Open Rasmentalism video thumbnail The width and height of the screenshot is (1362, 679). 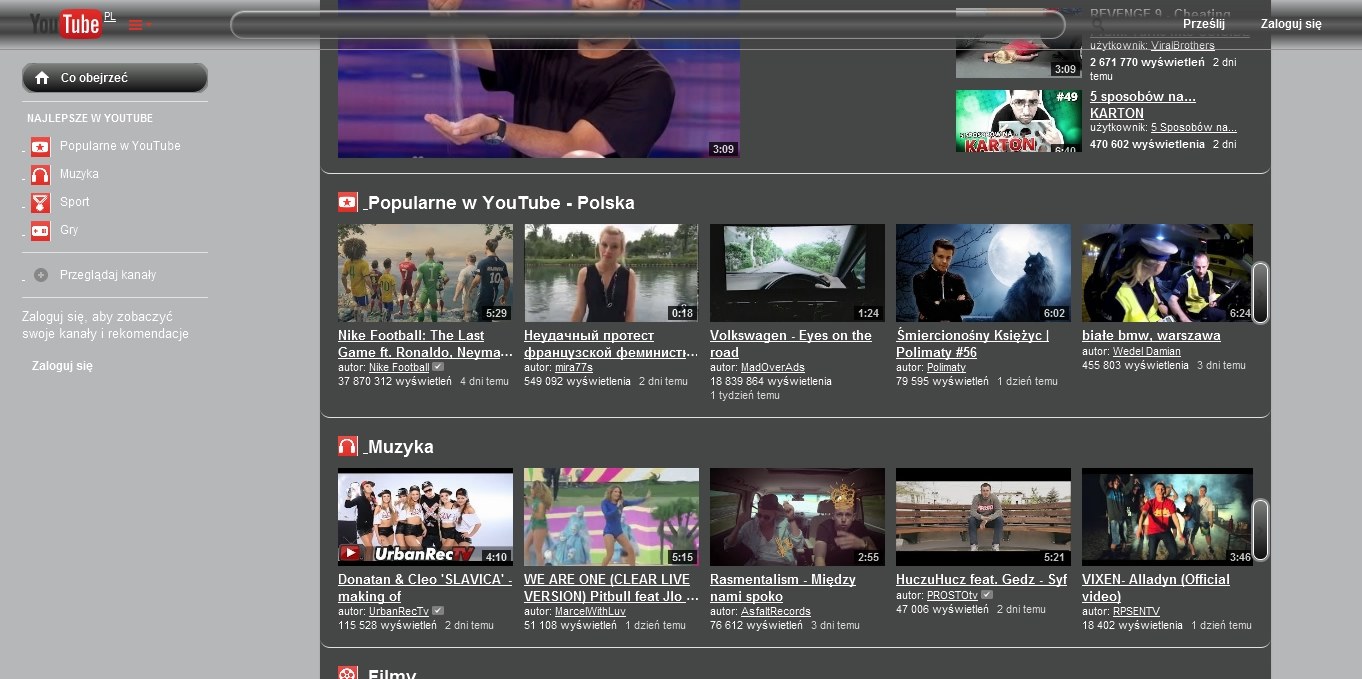(x=797, y=517)
